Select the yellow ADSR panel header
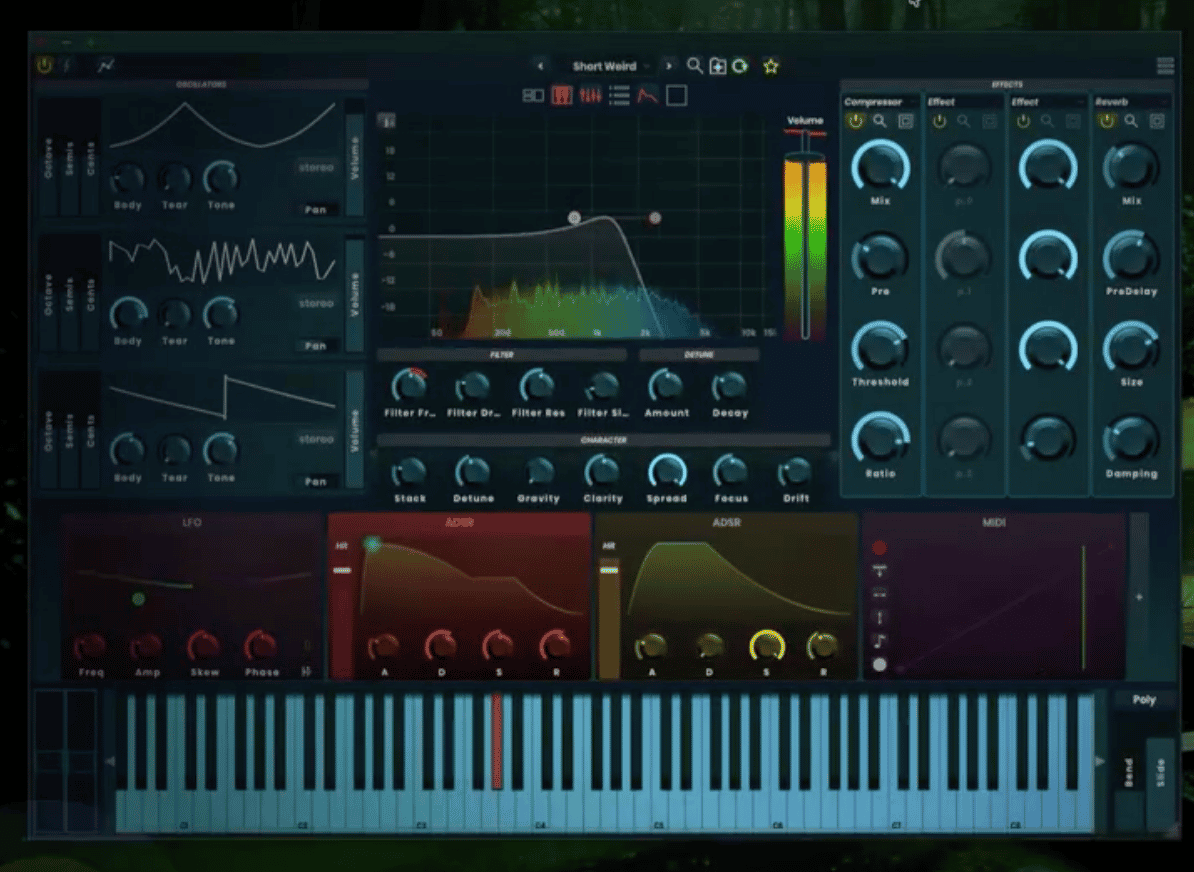The width and height of the screenshot is (1194, 872). coord(726,522)
